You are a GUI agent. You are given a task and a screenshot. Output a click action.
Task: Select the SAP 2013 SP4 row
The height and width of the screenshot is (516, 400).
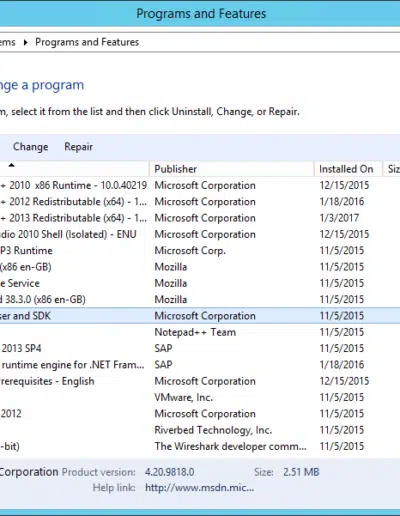200,348
